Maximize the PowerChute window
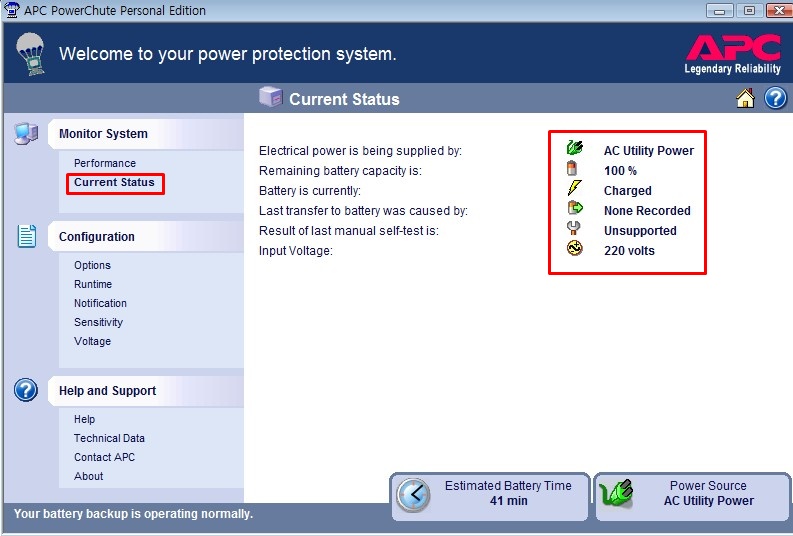The height and width of the screenshot is (536, 793). (x=749, y=10)
